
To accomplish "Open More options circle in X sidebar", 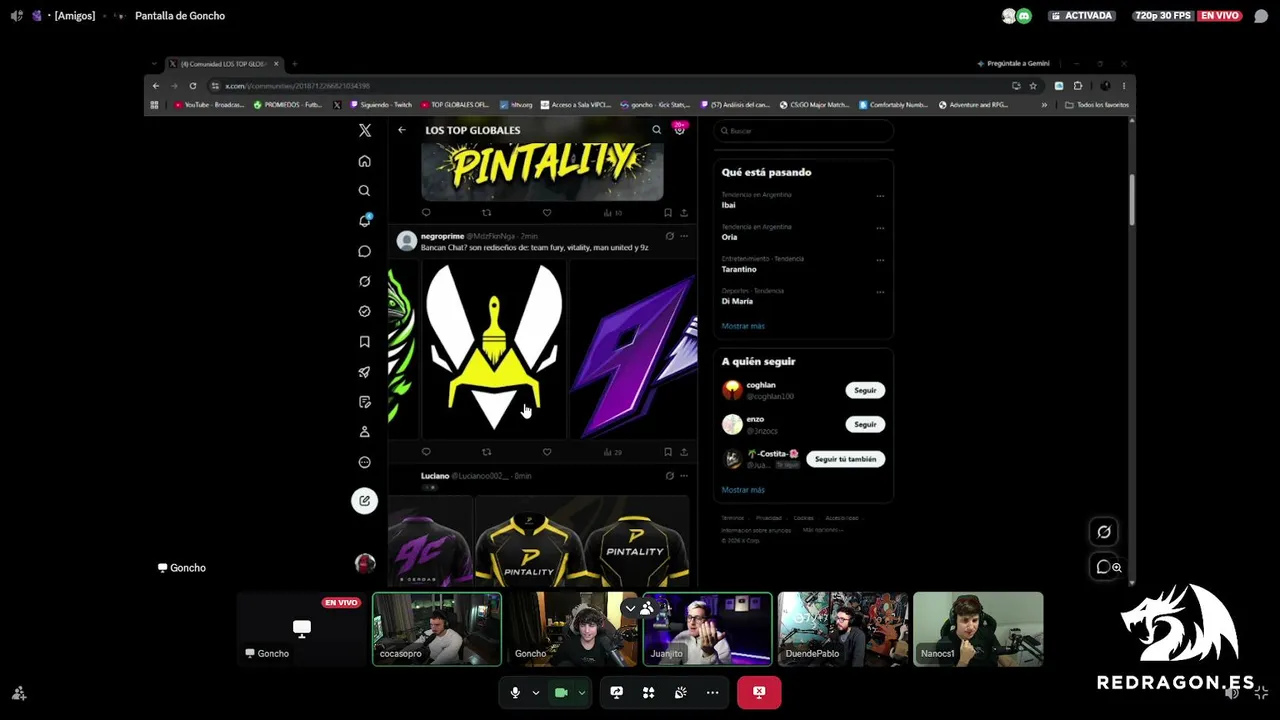I will click(364, 462).
